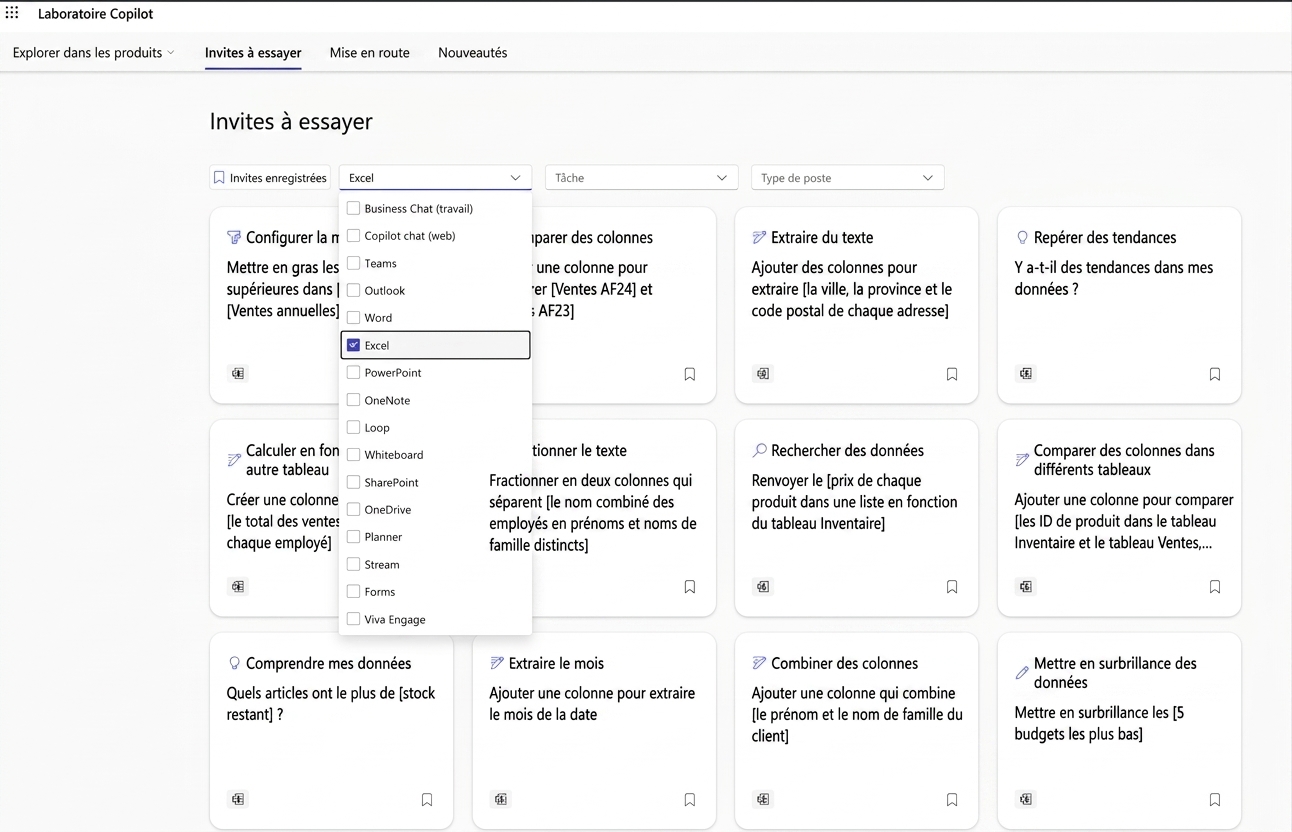Open the Nouveautés tab
1292x832 pixels.
click(472, 53)
